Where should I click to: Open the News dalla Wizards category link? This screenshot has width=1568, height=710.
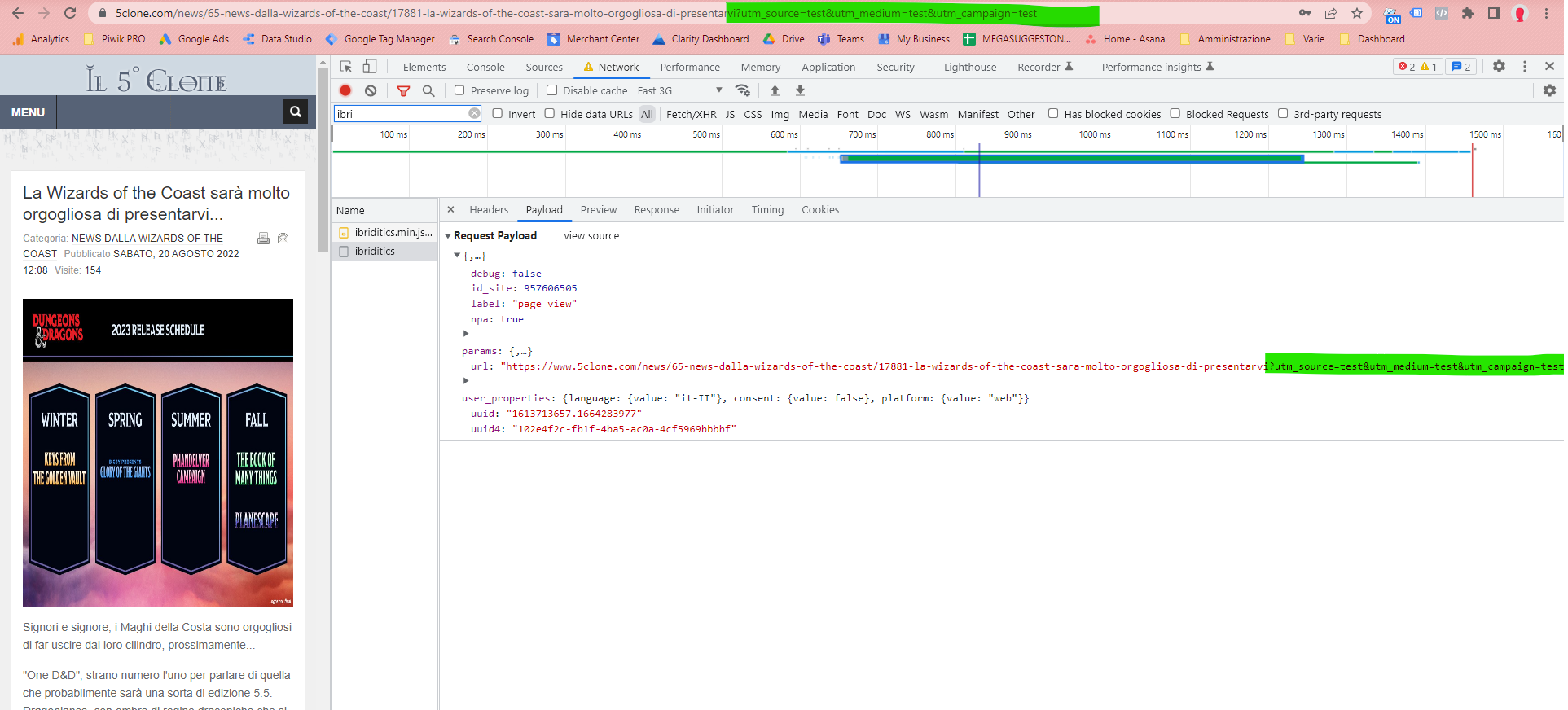click(x=123, y=246)
